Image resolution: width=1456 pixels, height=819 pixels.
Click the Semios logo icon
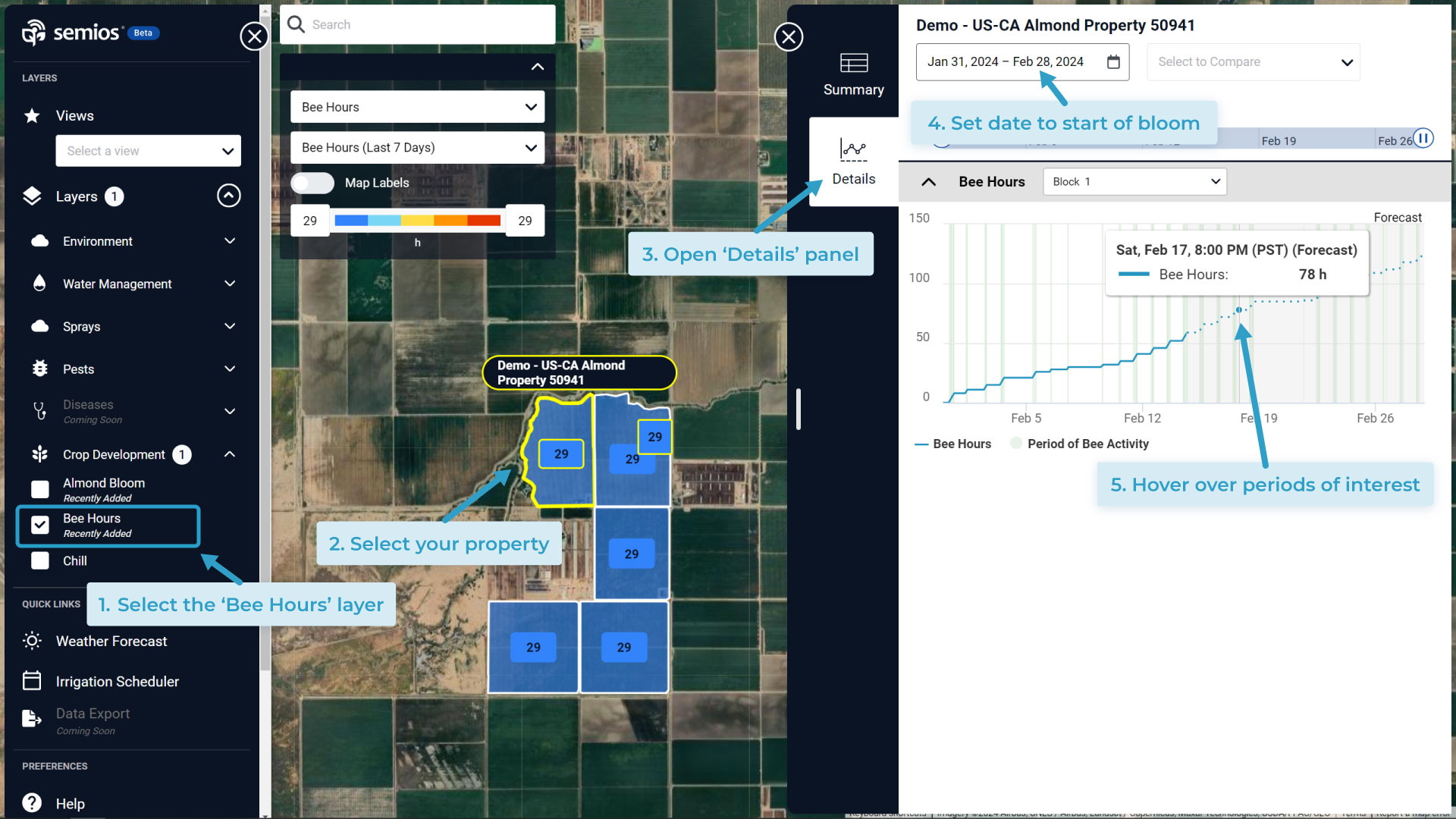(33, 33)
